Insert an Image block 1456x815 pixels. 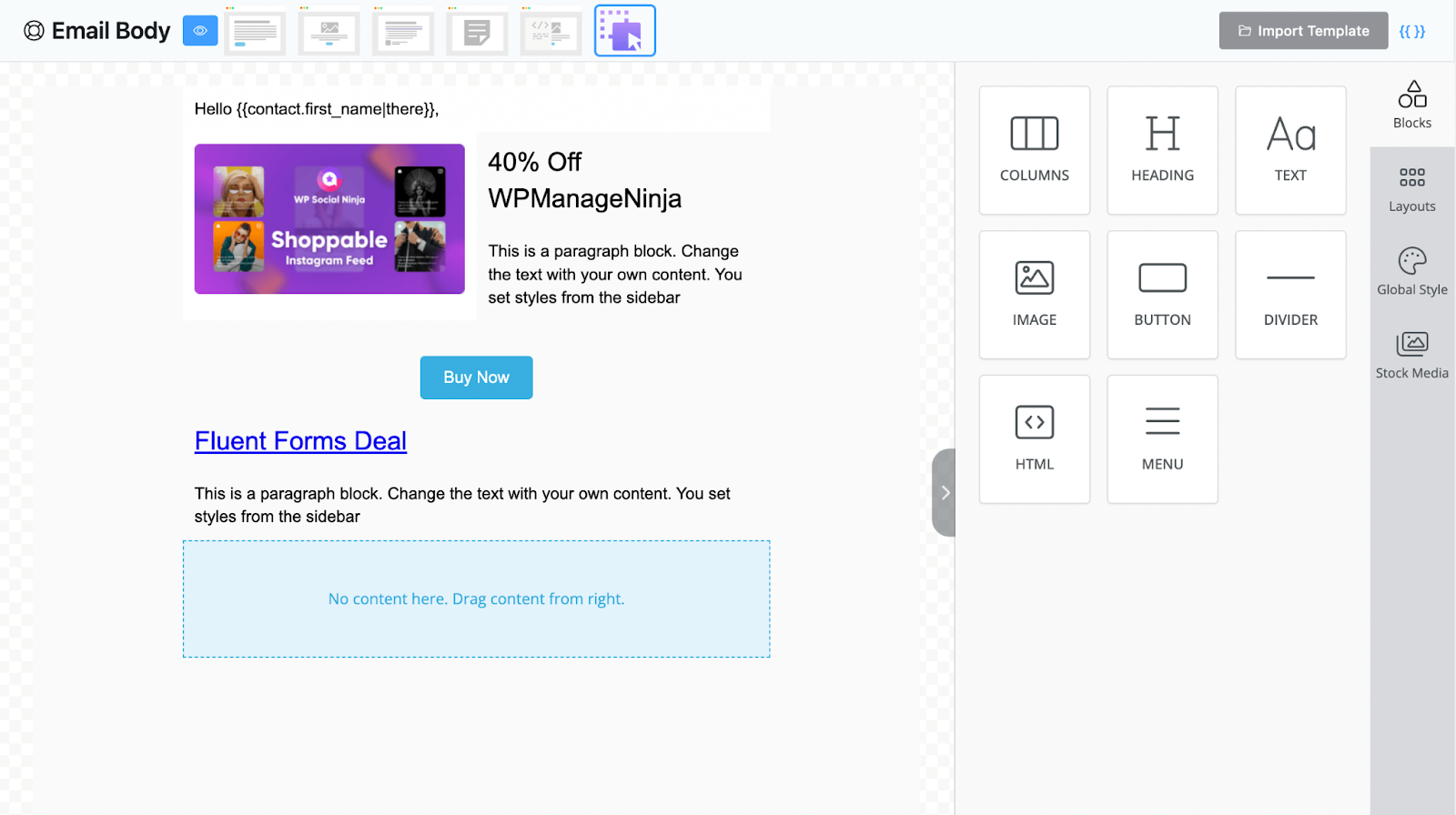1035,295
